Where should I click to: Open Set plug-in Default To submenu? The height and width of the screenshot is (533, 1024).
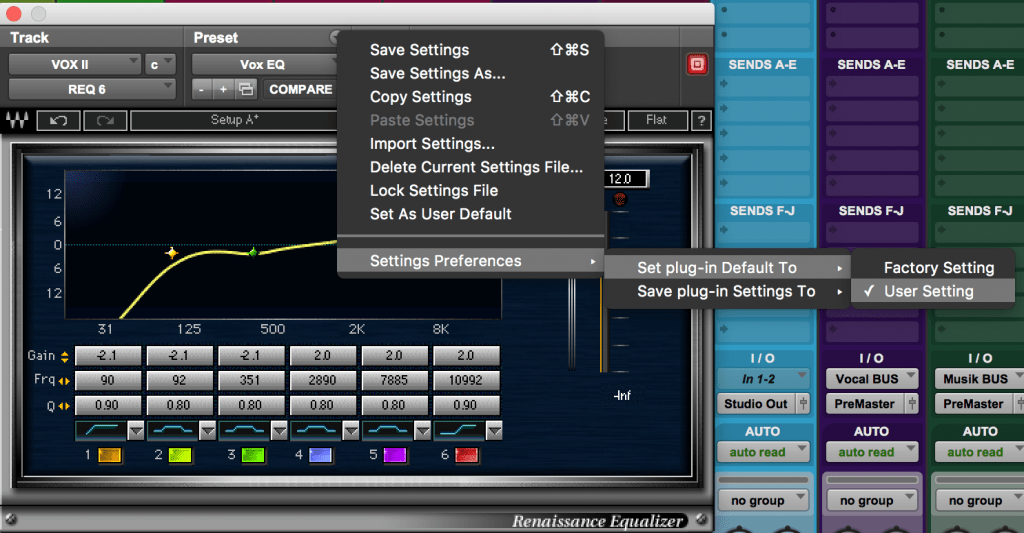pyautogui.click(x=727, y=268)
